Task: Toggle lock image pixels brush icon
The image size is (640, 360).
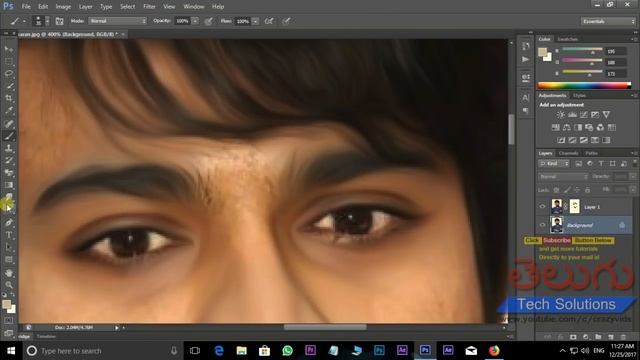Action: pos(567,190)
